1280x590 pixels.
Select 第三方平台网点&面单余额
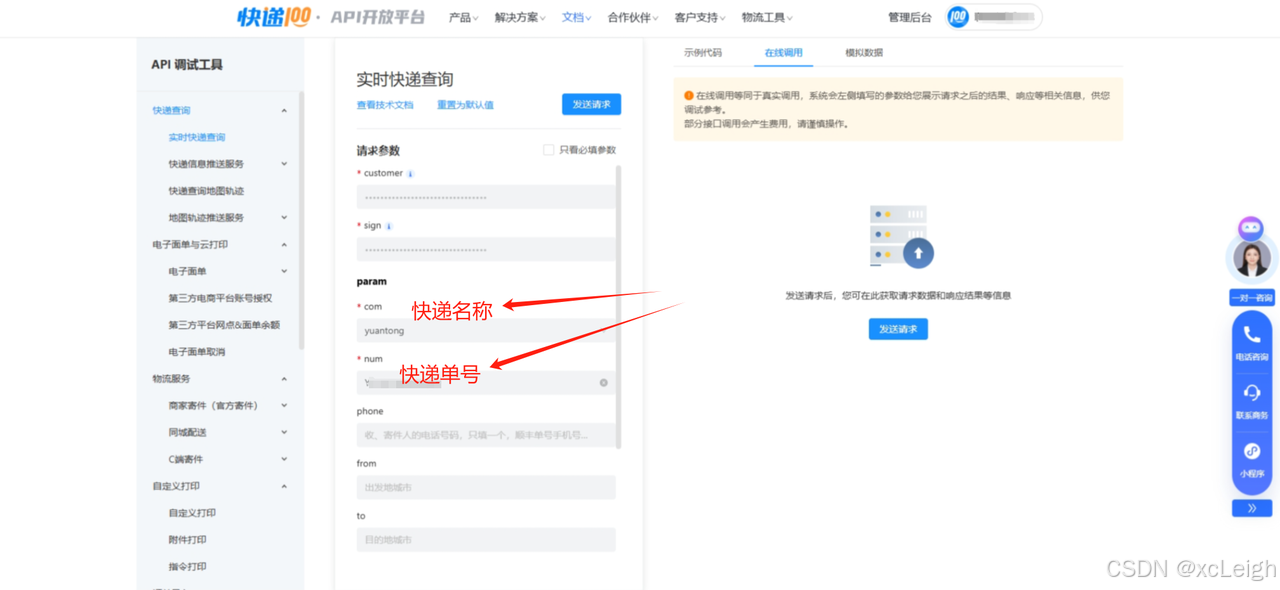click(224, 325)
